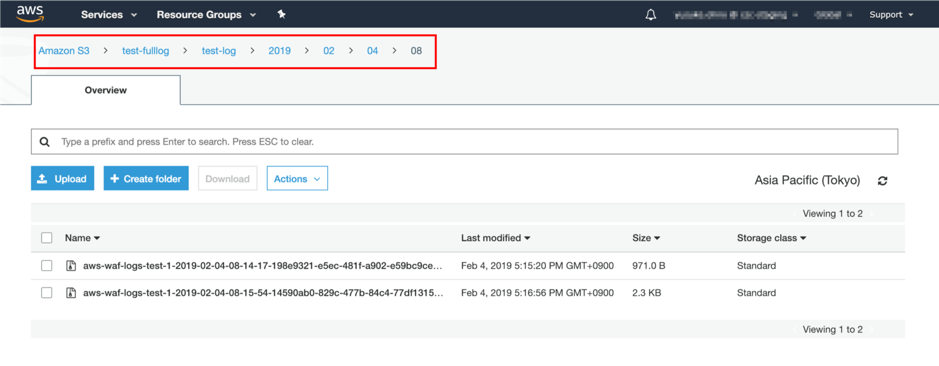939x366 pixels.
Task: Click file icon of the 08-14-17 log
Action: (71, 266)
